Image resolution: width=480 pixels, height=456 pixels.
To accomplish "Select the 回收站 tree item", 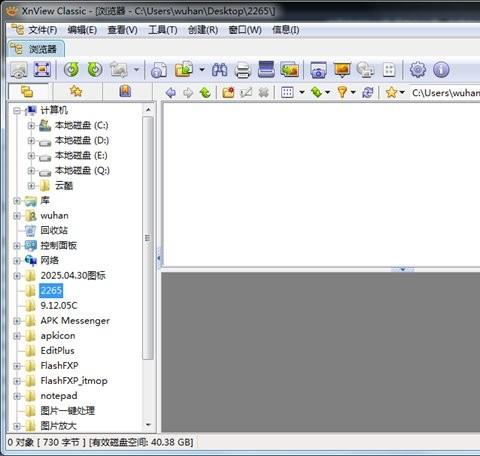I will point(54,230).
